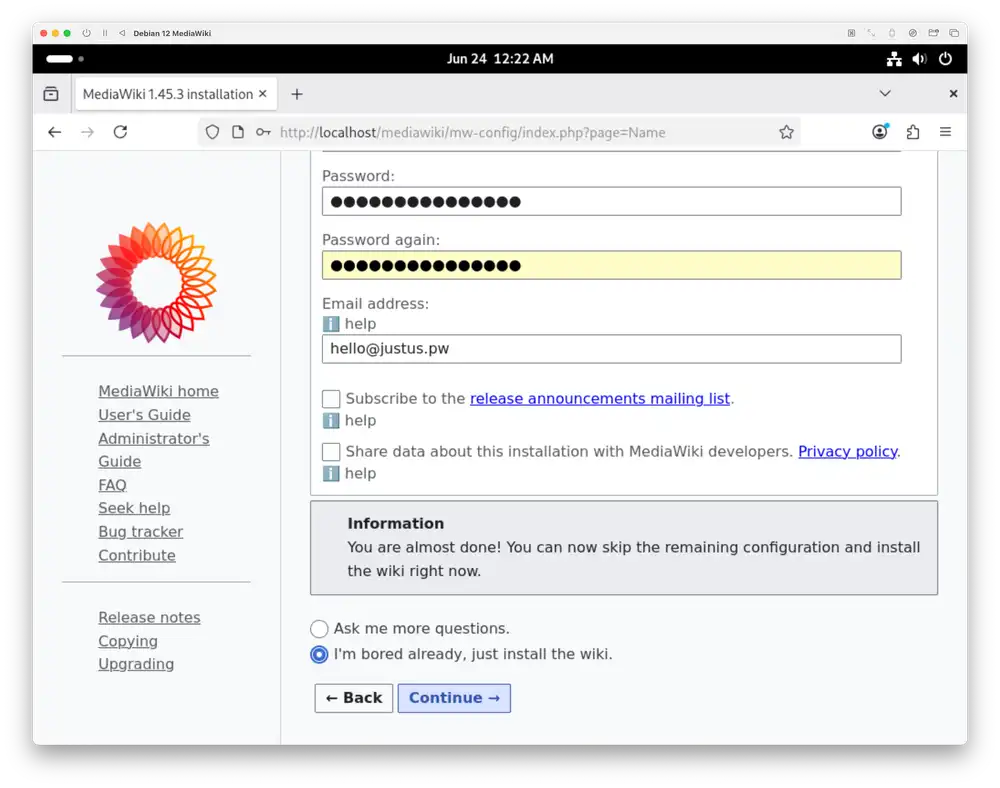The height and width of the screenshot is (788, 1000).
Task: Open the Seek help link
Action: click(134, 508)
